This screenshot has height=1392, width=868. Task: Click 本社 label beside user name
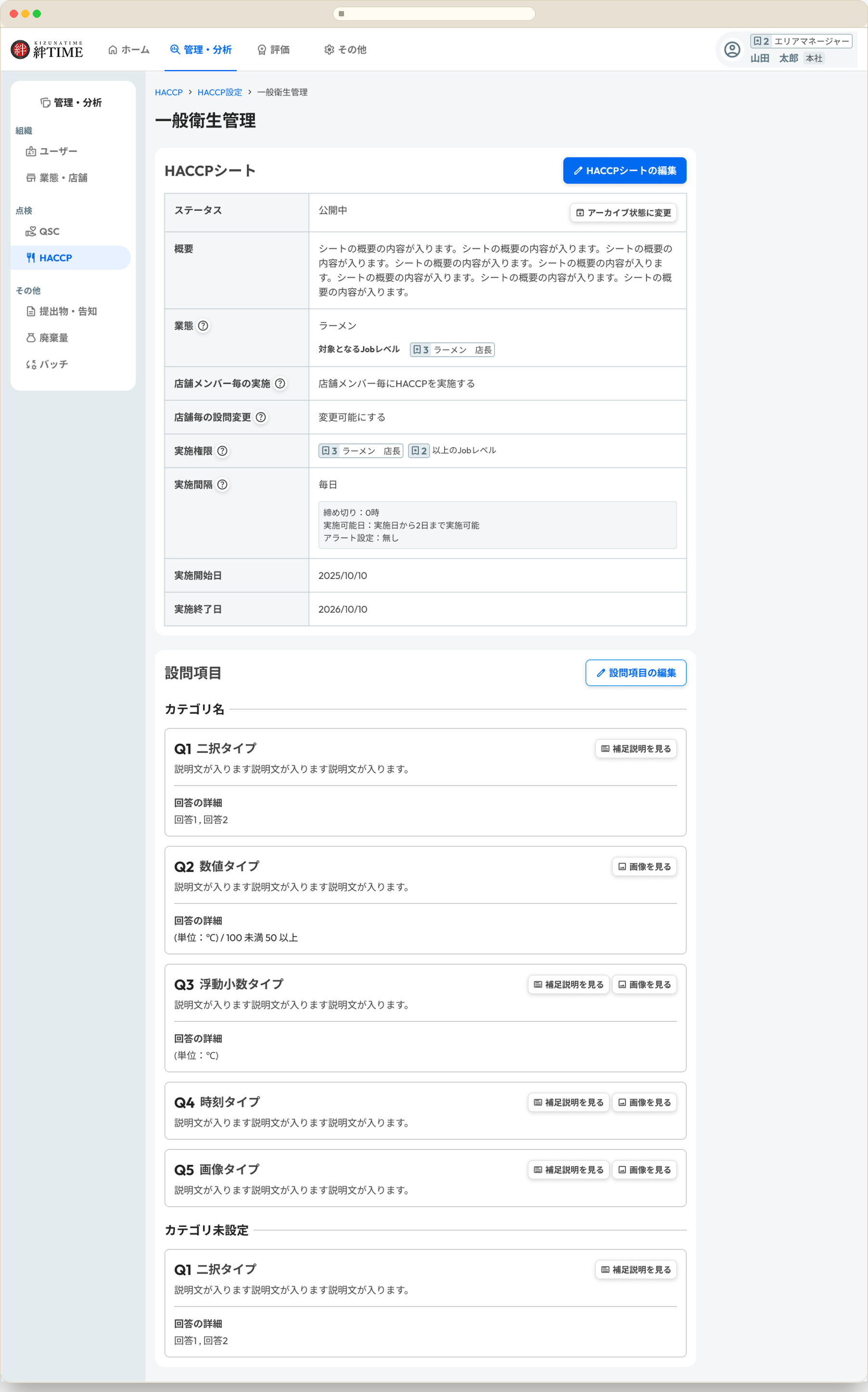tap(814, 59)
